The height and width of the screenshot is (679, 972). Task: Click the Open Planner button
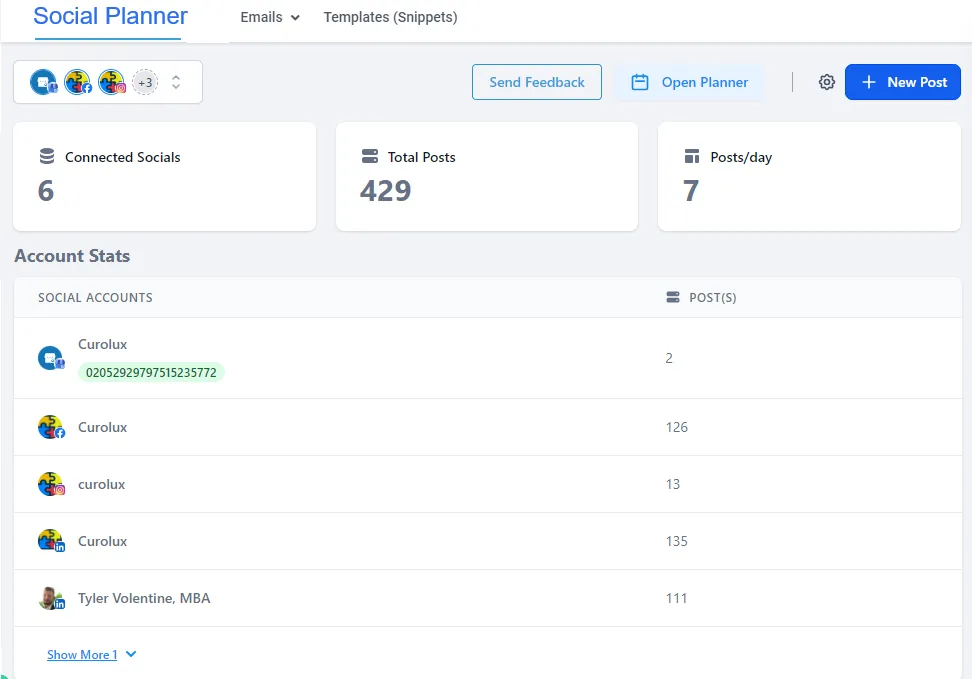coord(689,82)
